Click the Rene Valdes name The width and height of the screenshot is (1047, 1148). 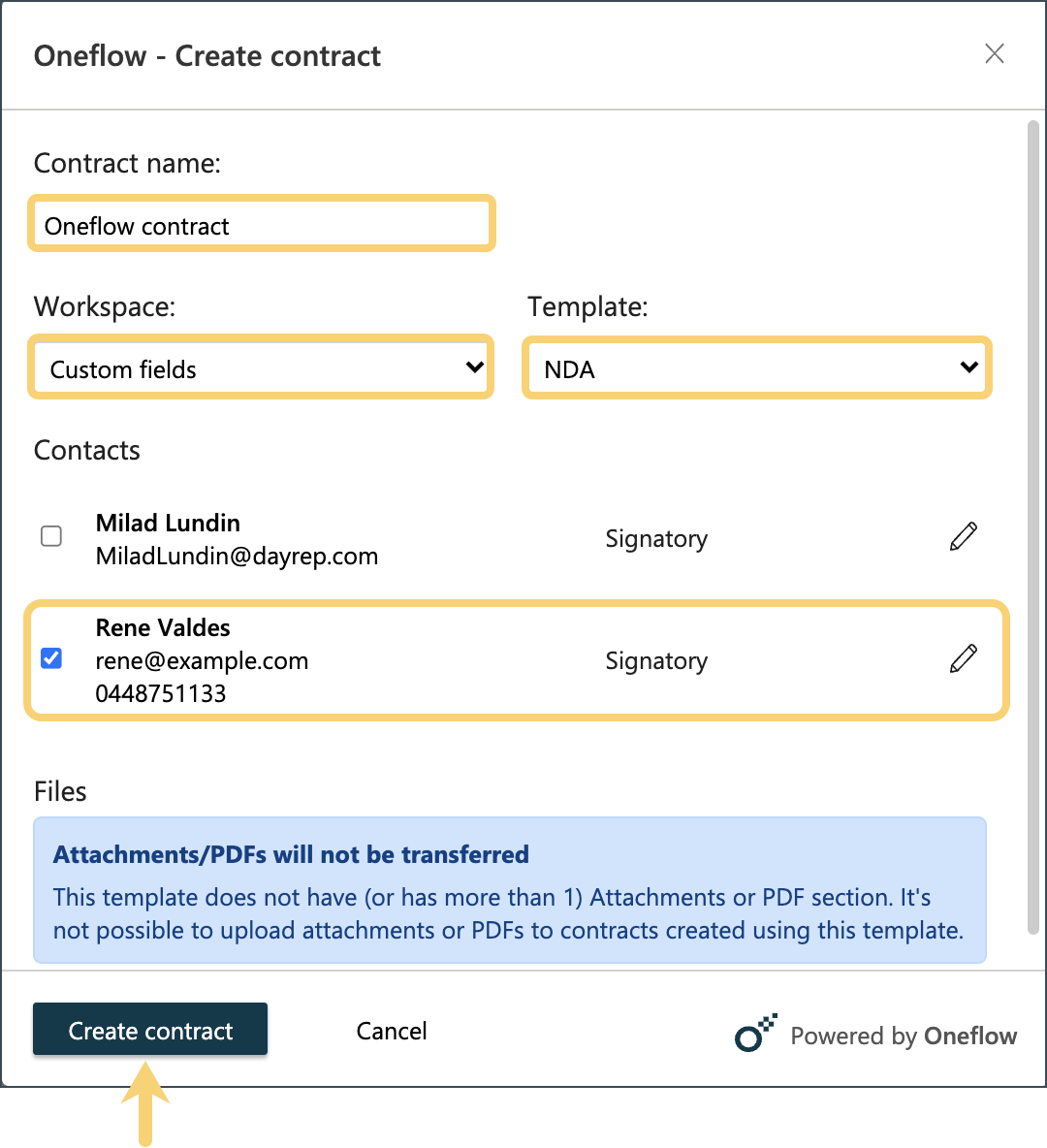coord(163,627)
